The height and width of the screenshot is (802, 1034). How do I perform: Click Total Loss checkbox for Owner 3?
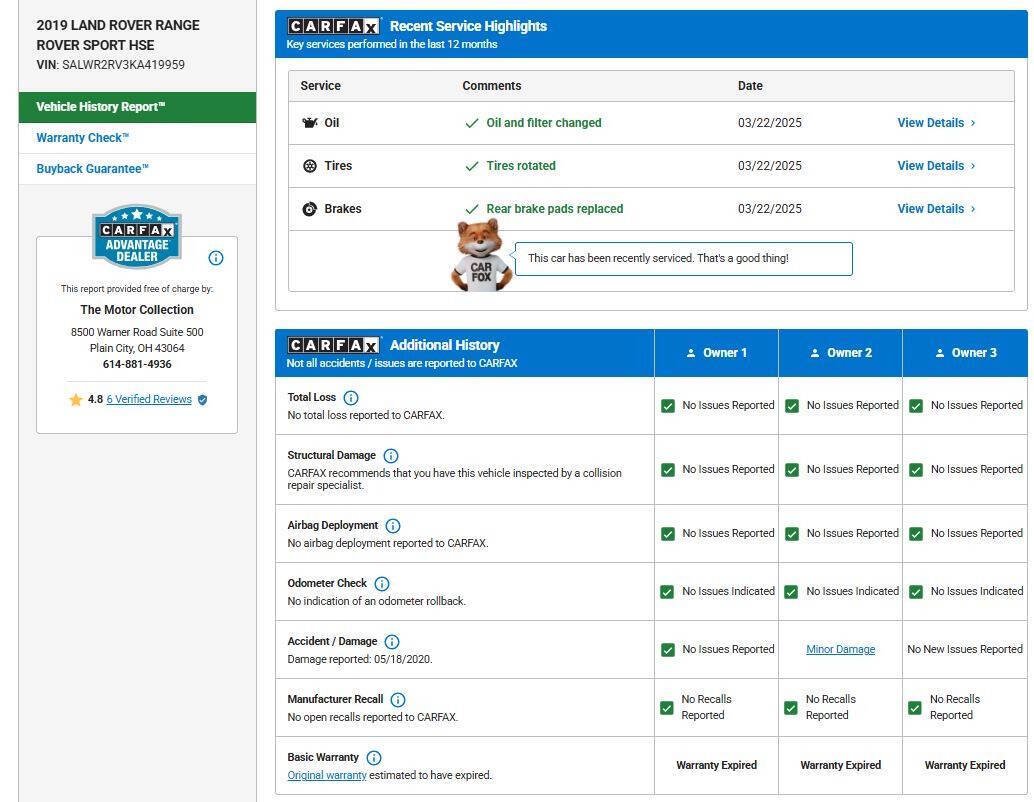click(916, 406)
